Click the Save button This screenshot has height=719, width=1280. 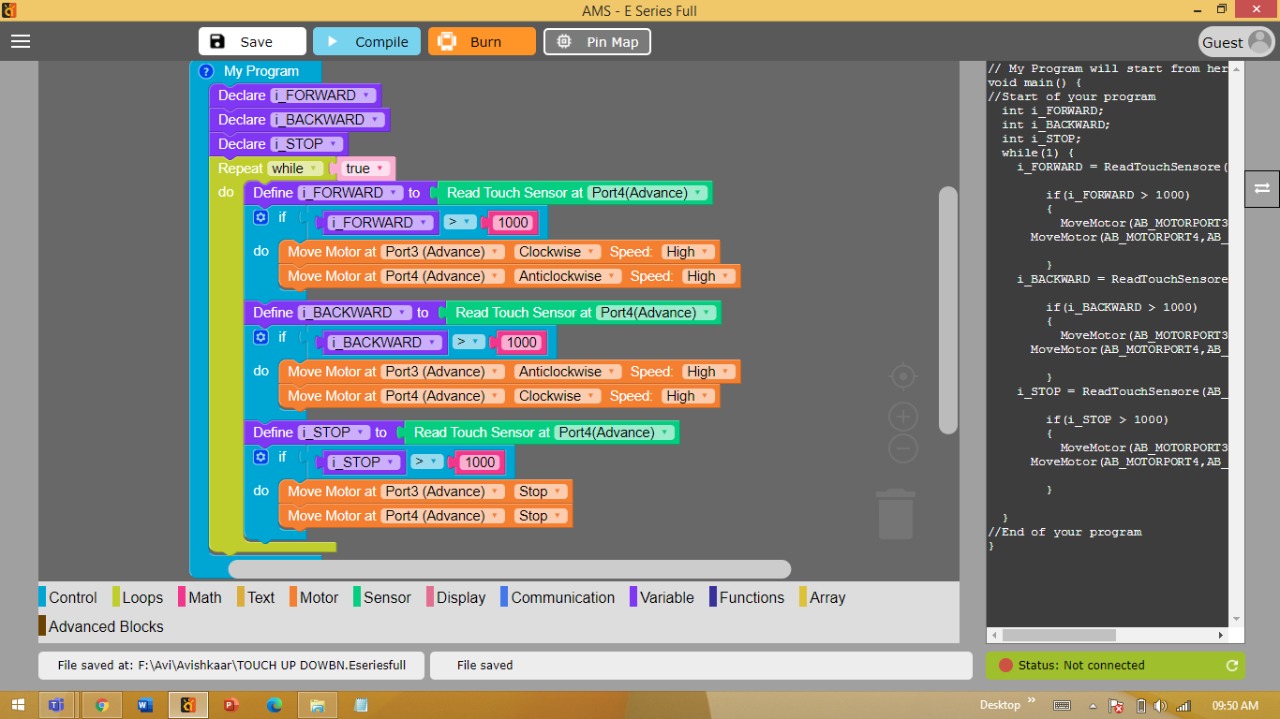click(252, 41)
